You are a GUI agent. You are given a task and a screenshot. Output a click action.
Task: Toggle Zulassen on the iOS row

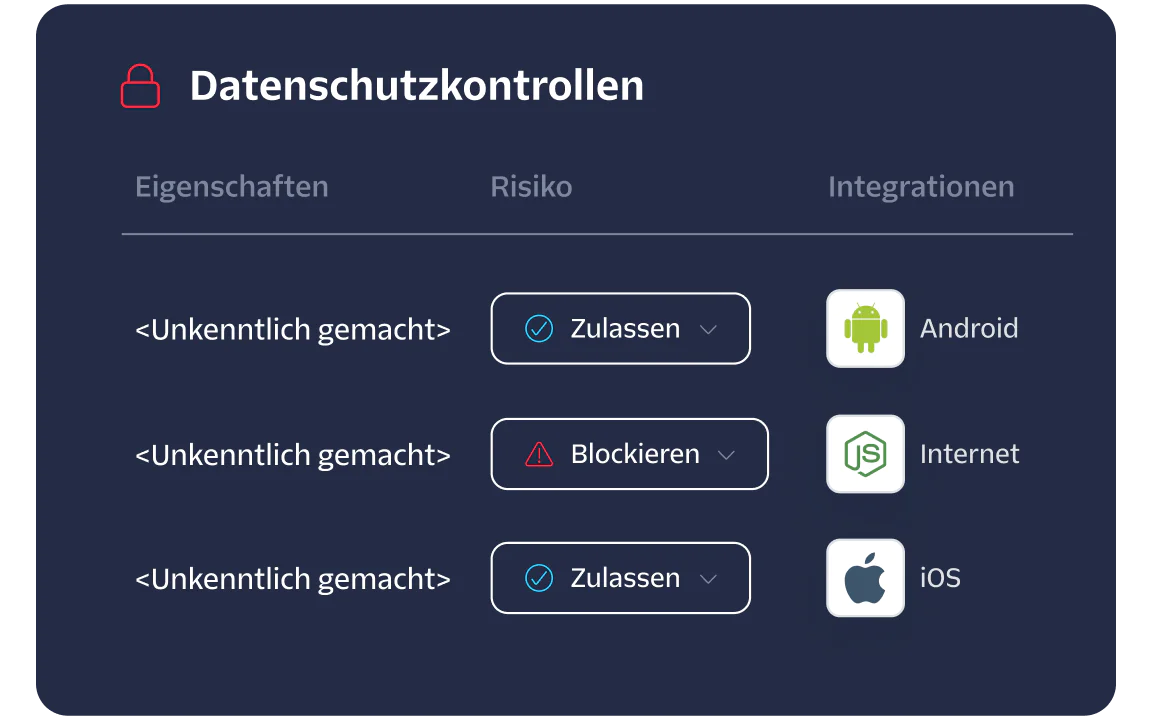click(620, 577)
